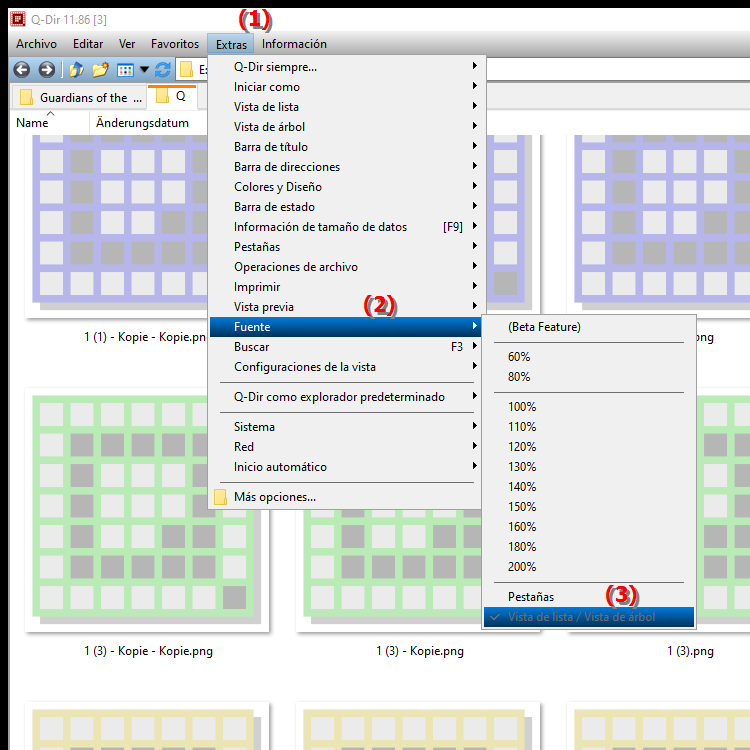The image size is (750, 750).
Task: Expand the Colores y Diseño submenu
Action: tap(347, 187)
